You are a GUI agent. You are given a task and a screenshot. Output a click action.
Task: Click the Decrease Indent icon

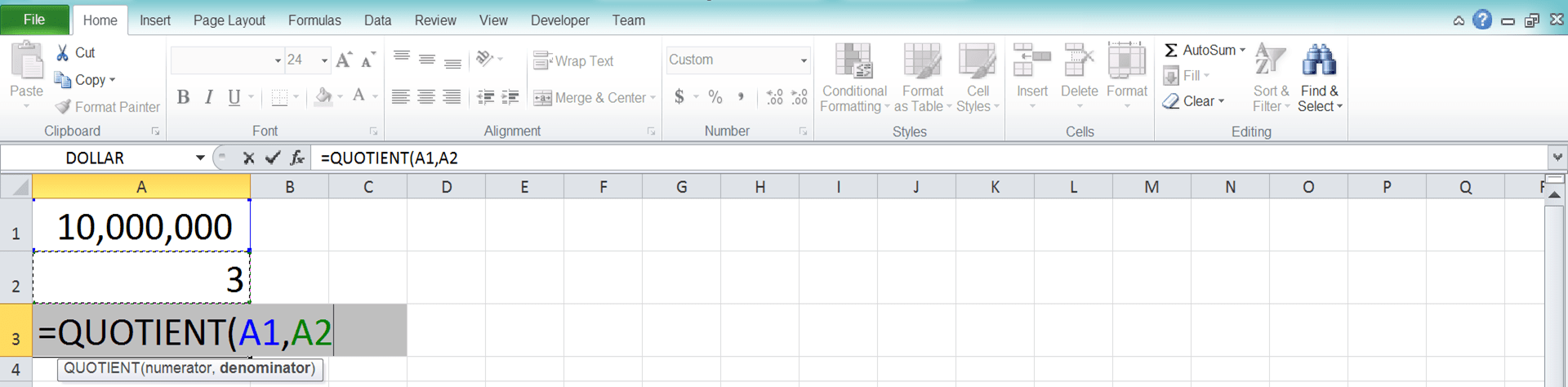[x=485, y=97]
